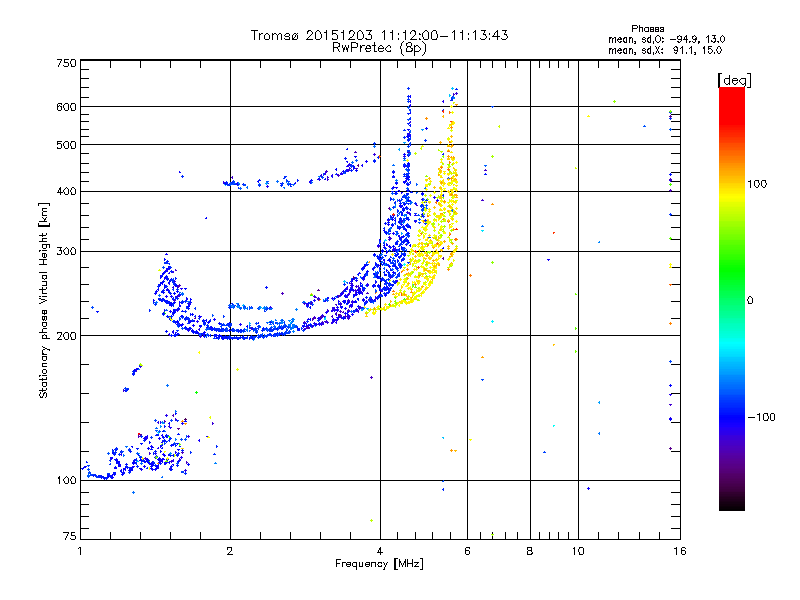The height and width of the screenshot is (600, 800).
Task: Click the y-axis tick label '300'
Action: click(66, 251)
